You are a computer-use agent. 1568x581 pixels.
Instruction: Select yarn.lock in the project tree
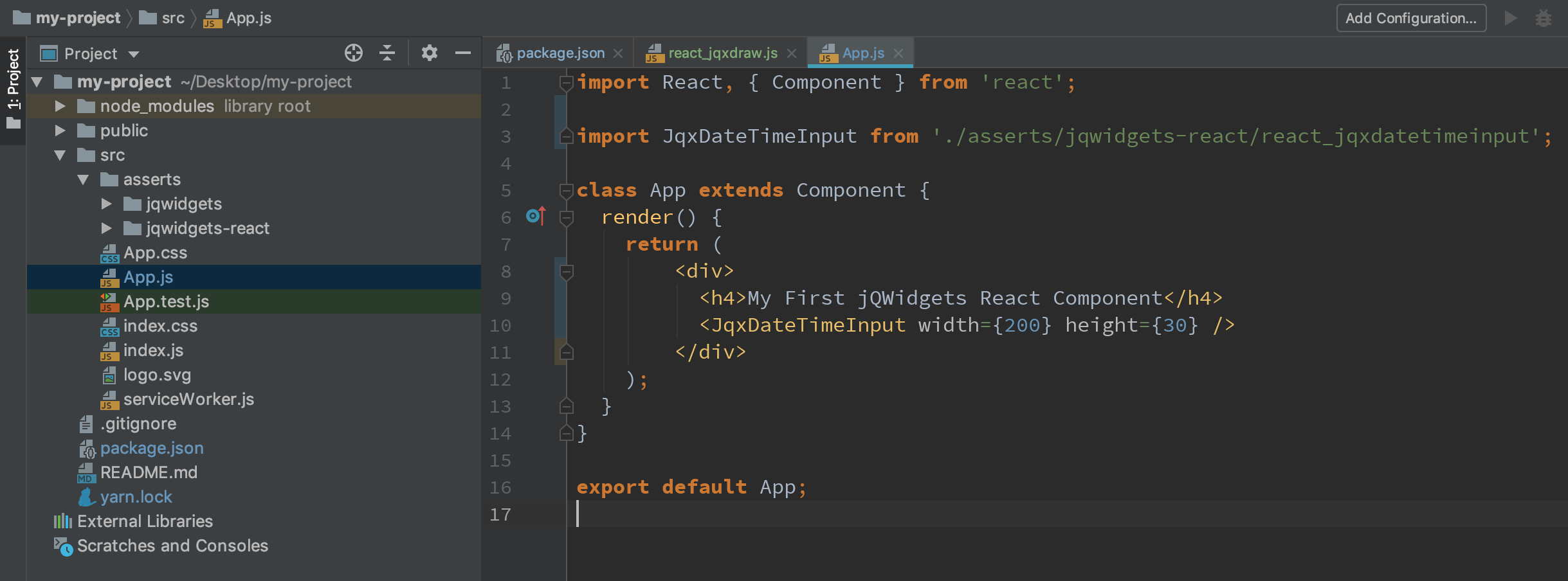pos(136,496)
